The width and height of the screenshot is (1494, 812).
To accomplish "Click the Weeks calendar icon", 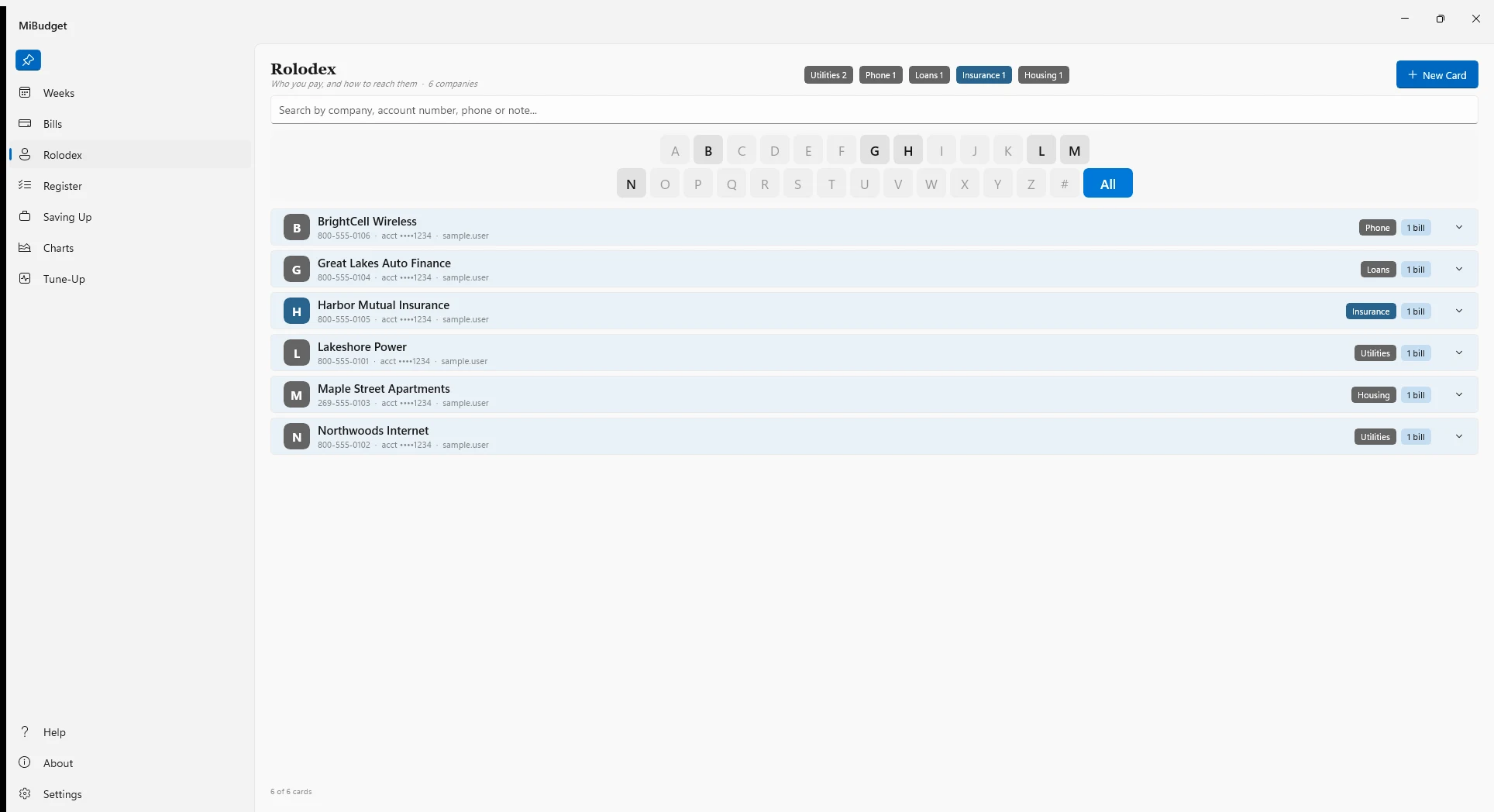I will [25, 92].
